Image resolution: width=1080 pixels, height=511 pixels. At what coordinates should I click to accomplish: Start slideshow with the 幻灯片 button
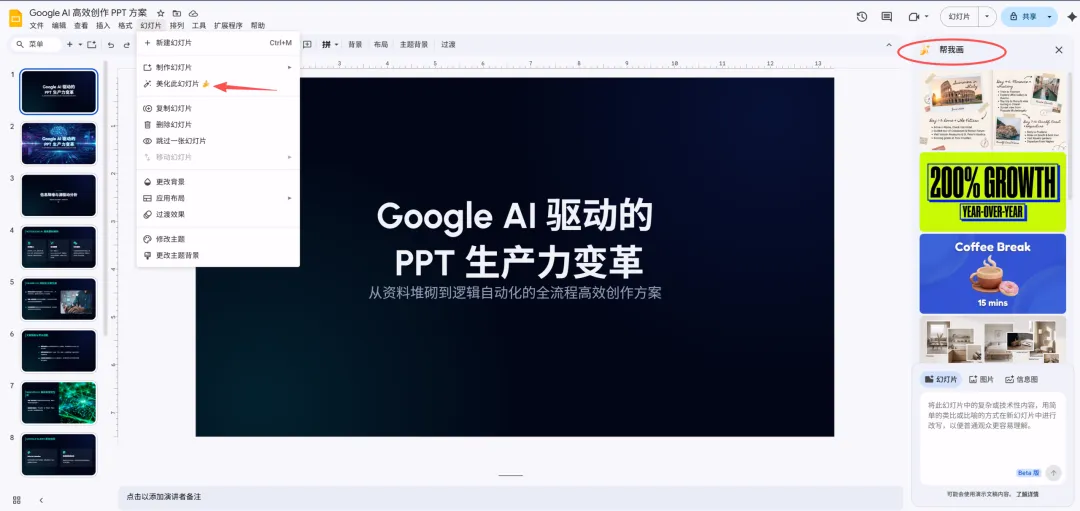[x=960, y=17]
